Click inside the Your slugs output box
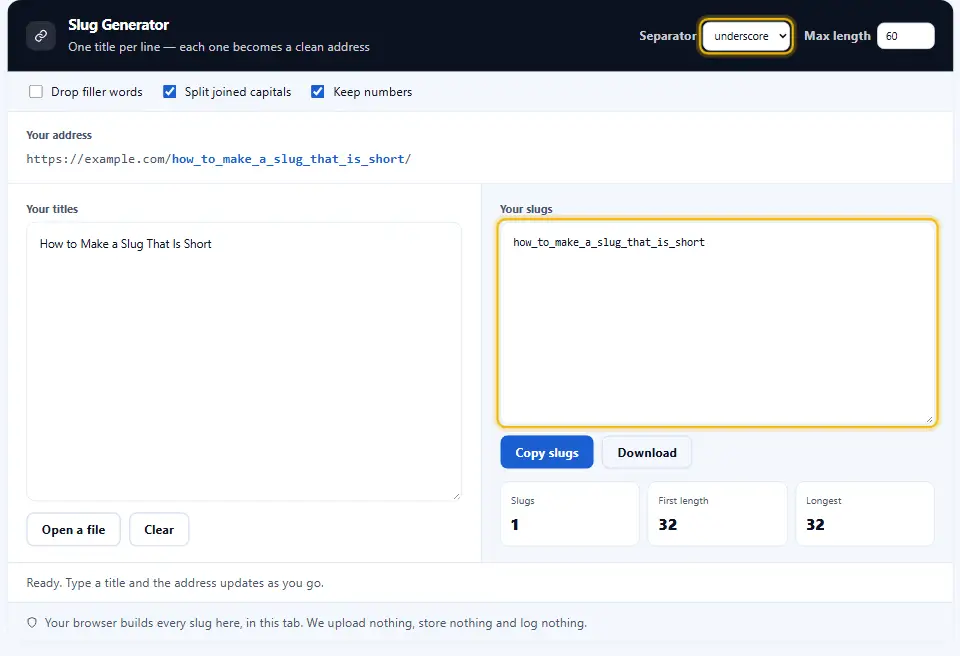This screenshot has height=656, width=960. pos(717,323)
